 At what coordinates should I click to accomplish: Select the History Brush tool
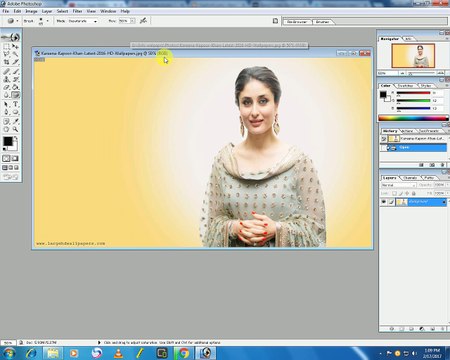(15, 79)
